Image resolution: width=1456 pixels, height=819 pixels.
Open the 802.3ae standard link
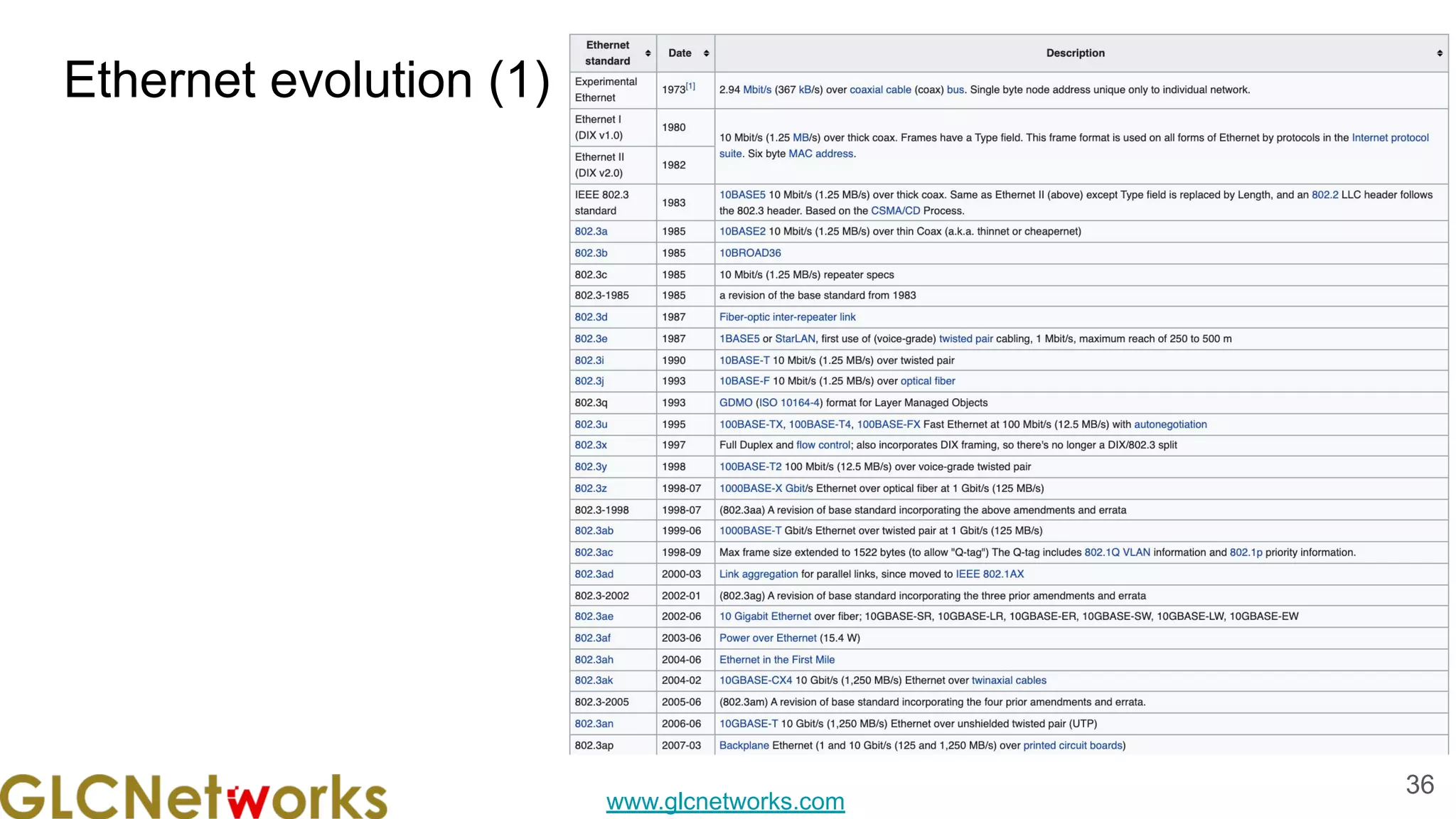(594, 616)
